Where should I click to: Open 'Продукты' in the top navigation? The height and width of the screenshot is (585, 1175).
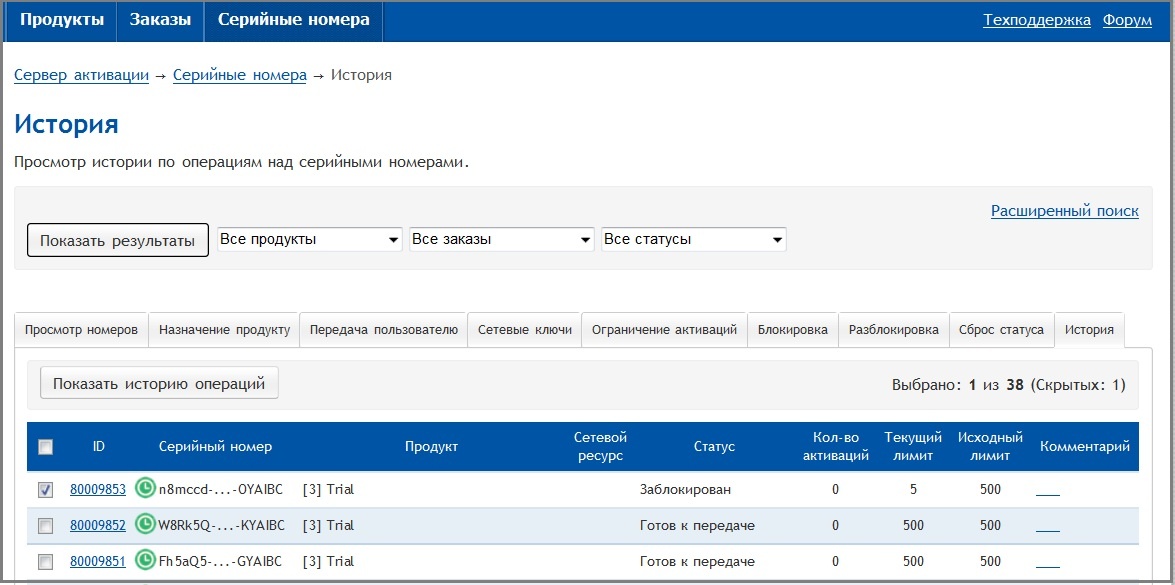coord(62,20)
